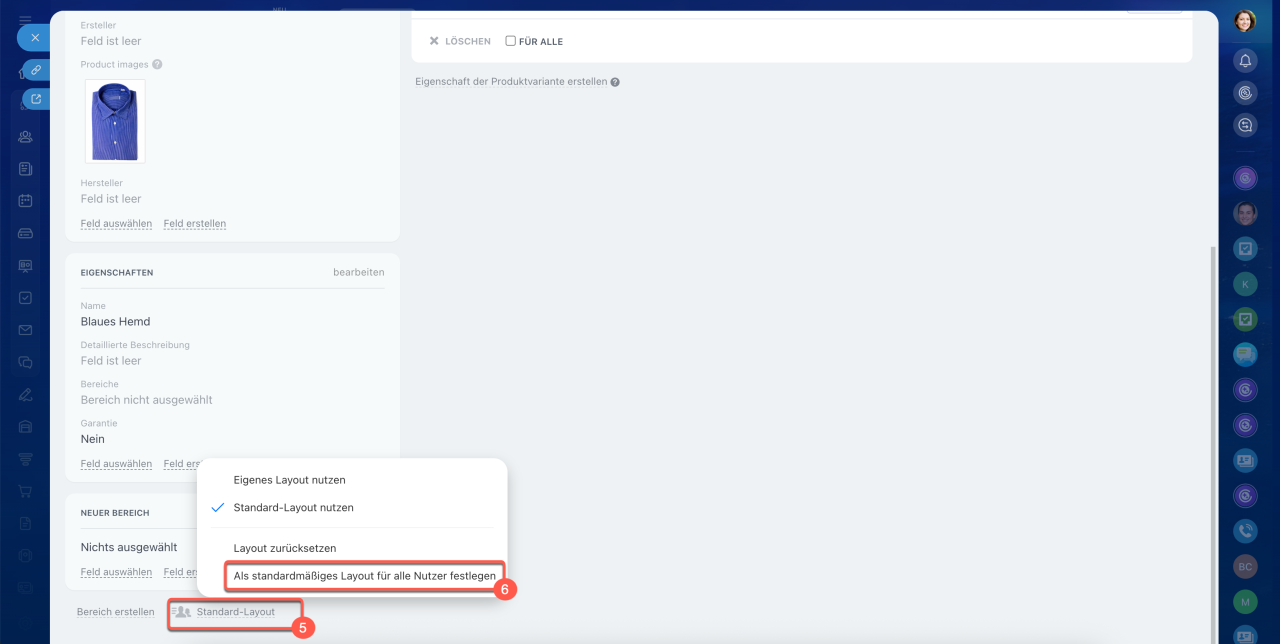Click the user profile avatar
The height and width of the screenshot is (644, 1280).
[x=1245, y=21]
